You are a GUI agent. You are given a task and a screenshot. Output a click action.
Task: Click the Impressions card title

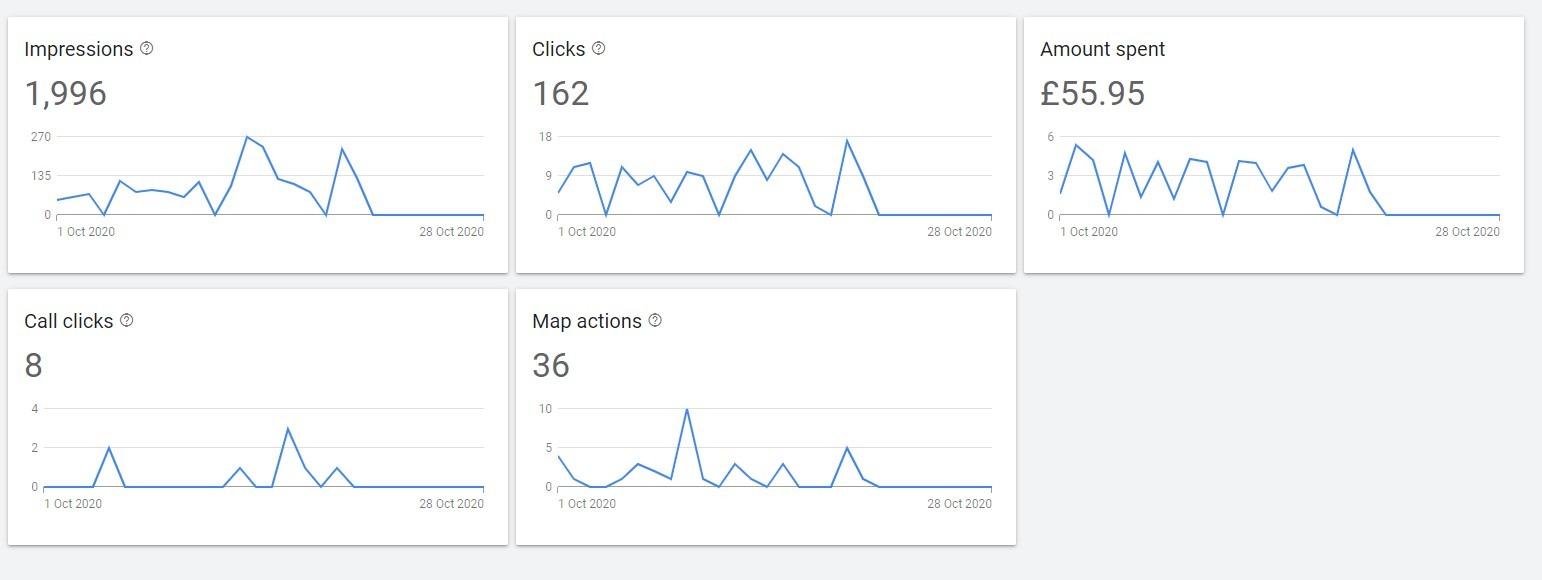click(x=78, y=49)
